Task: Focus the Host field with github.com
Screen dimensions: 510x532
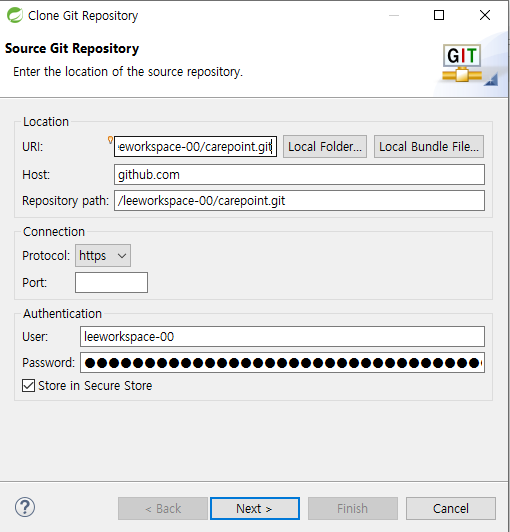Action: coord(299,175)
